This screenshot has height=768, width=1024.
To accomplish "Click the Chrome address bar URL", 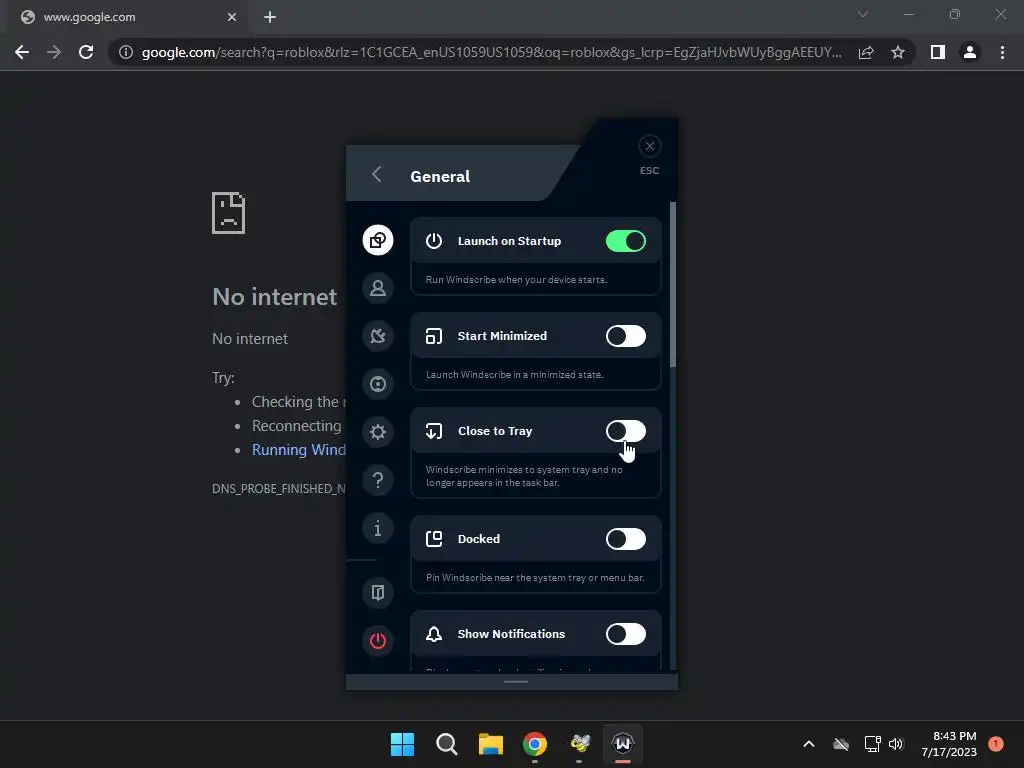I will (491, 52).
